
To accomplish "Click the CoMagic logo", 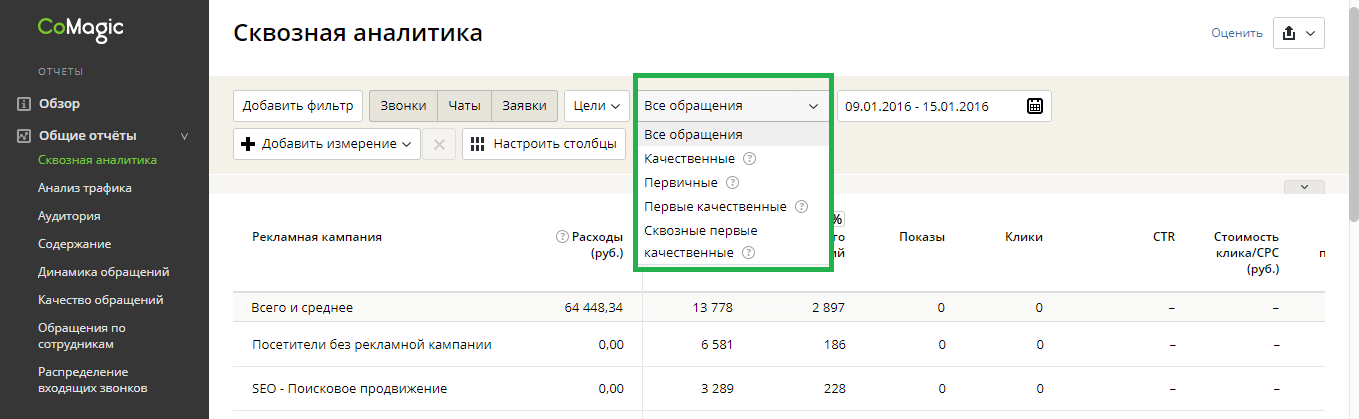I will click(81, 29).
